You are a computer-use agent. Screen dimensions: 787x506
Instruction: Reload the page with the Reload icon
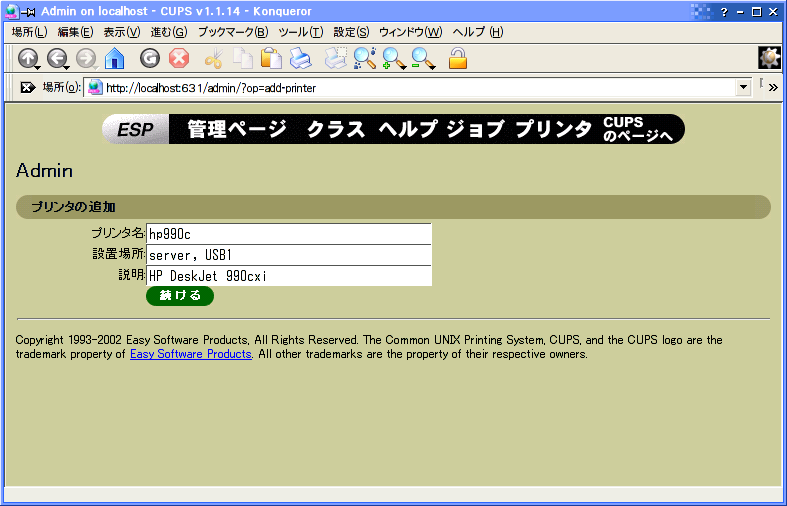coord(150,59)
